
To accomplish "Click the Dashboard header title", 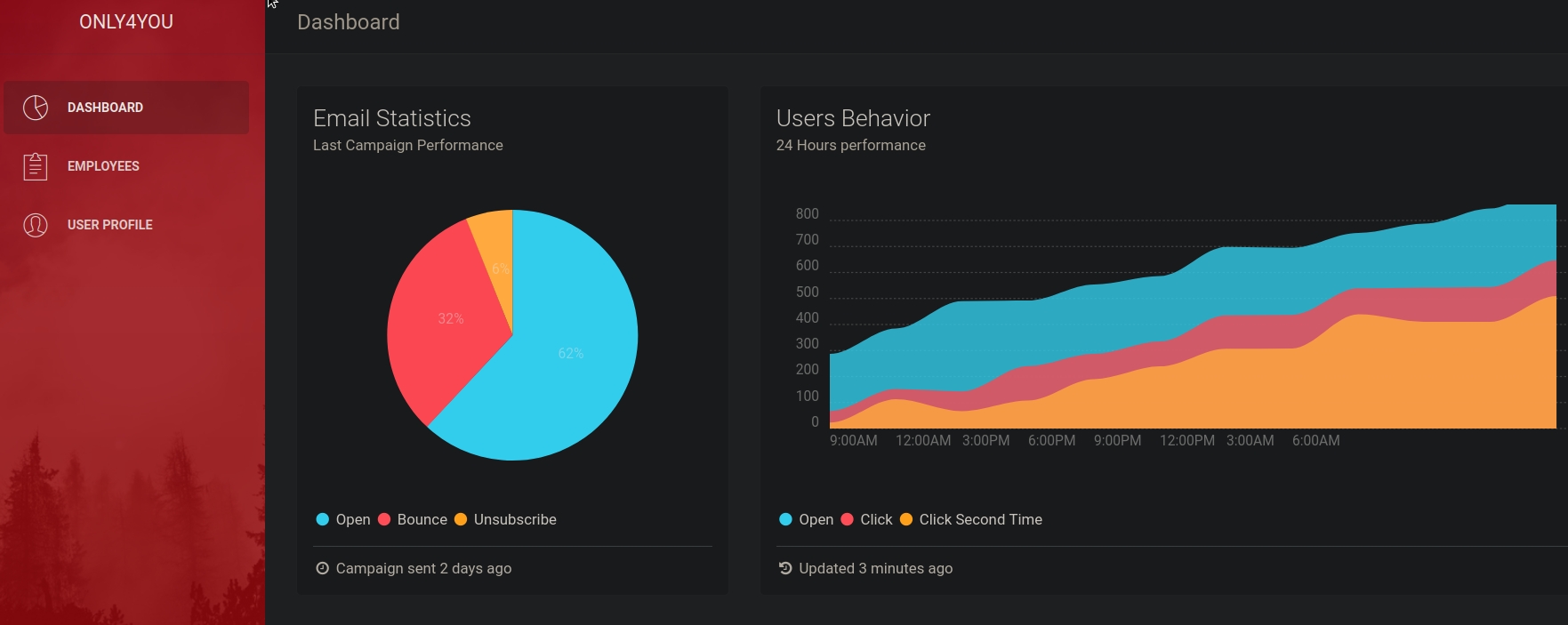I will (x=349, y=22).
